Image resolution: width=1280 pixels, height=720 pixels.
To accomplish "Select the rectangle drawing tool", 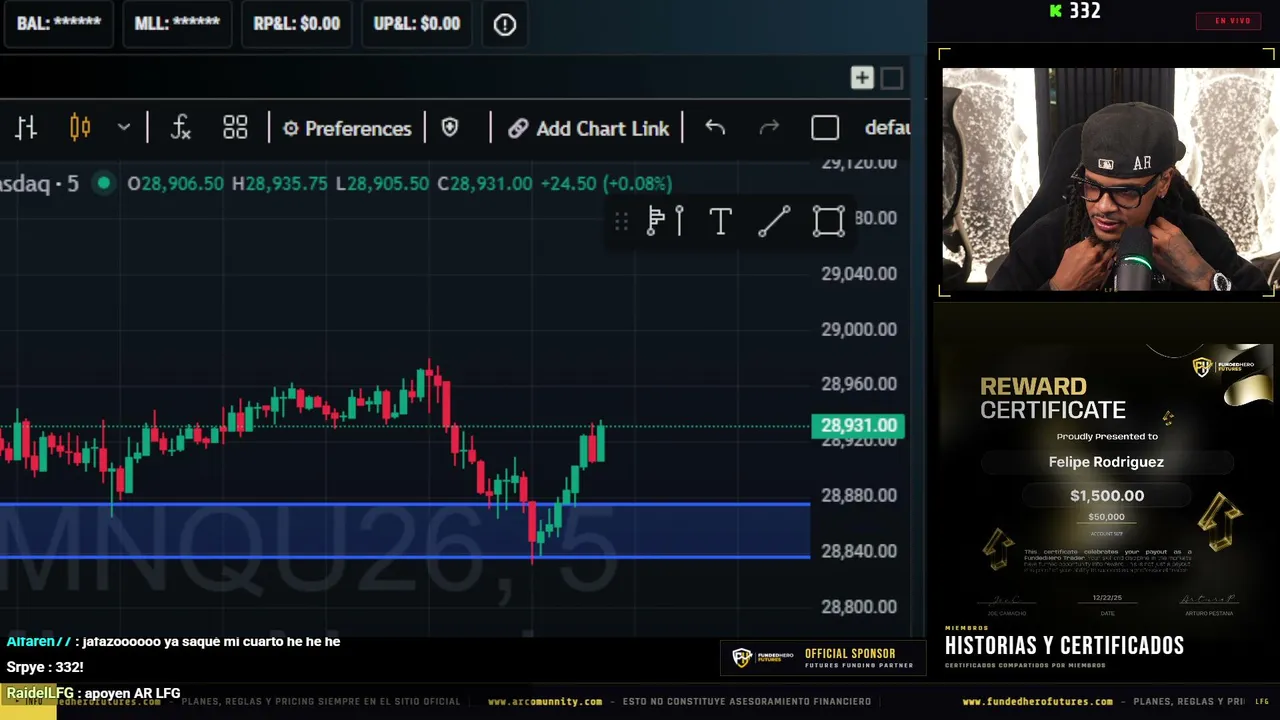I will tap(828, 221).
